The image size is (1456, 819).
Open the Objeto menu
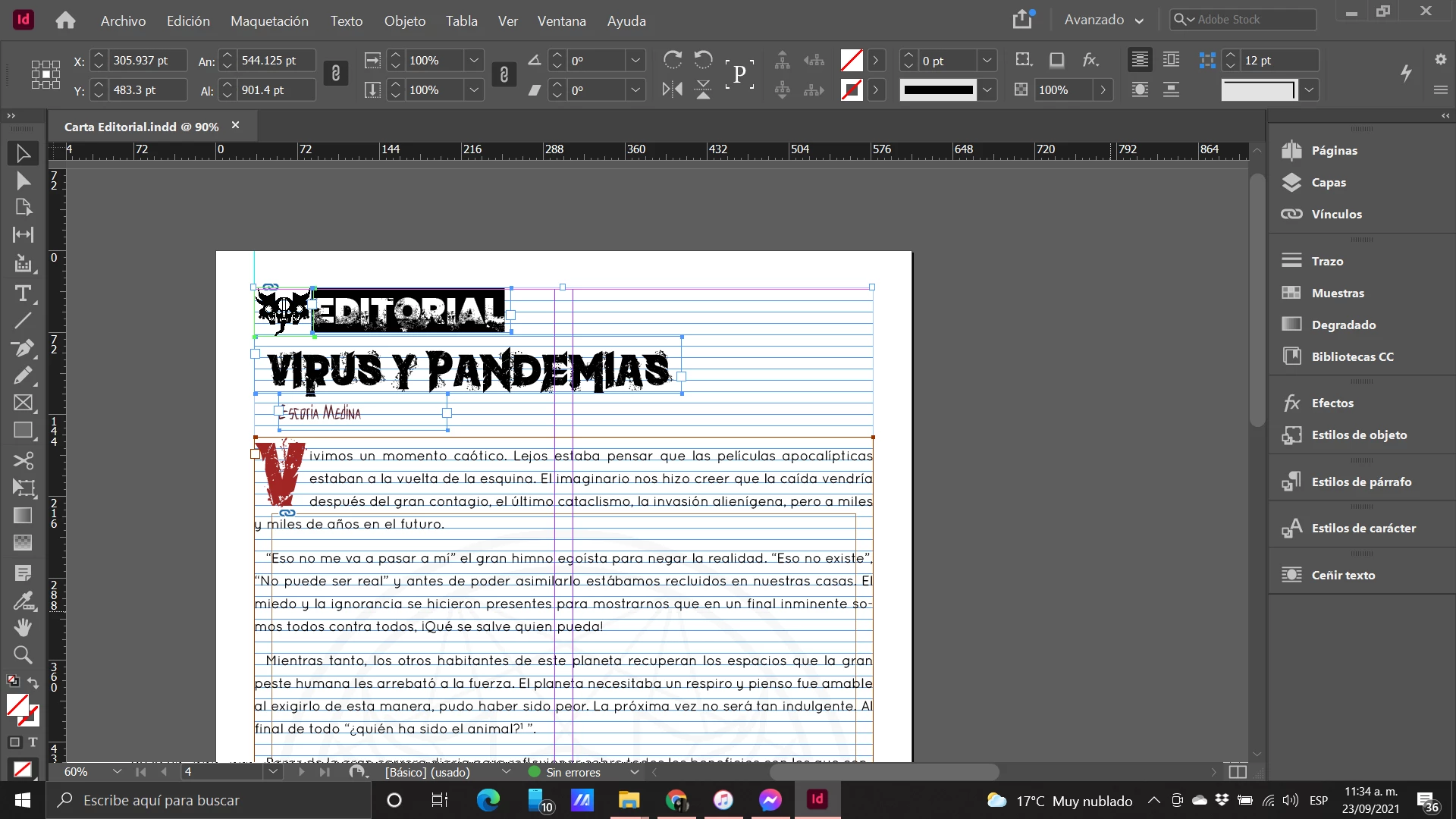(x=404, y=21)
